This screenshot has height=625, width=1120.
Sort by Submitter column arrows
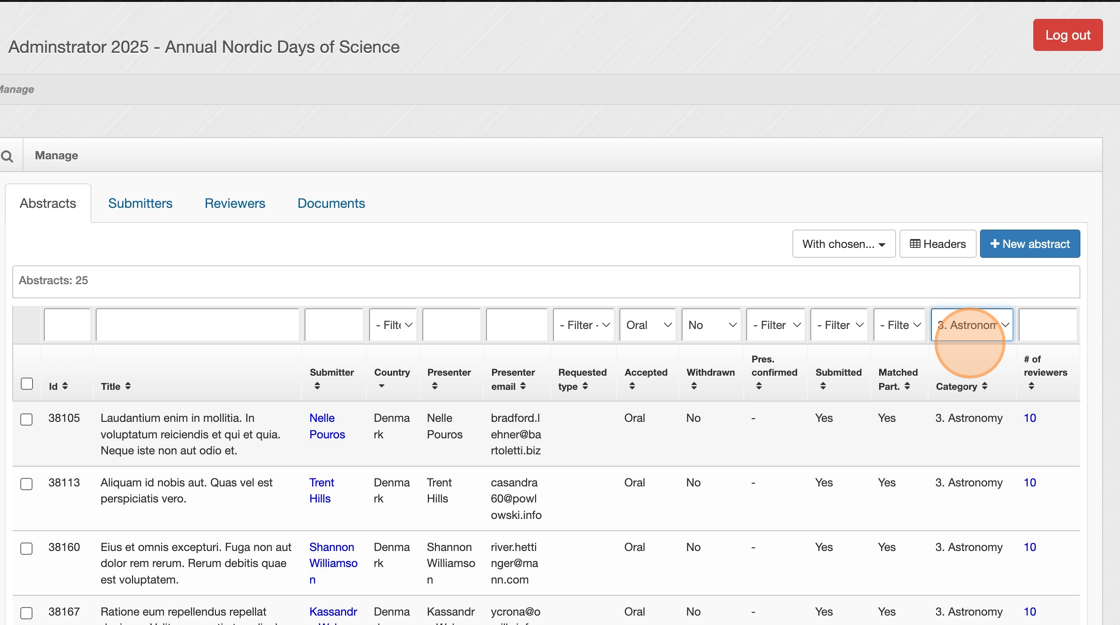click(x=317, y=386)
